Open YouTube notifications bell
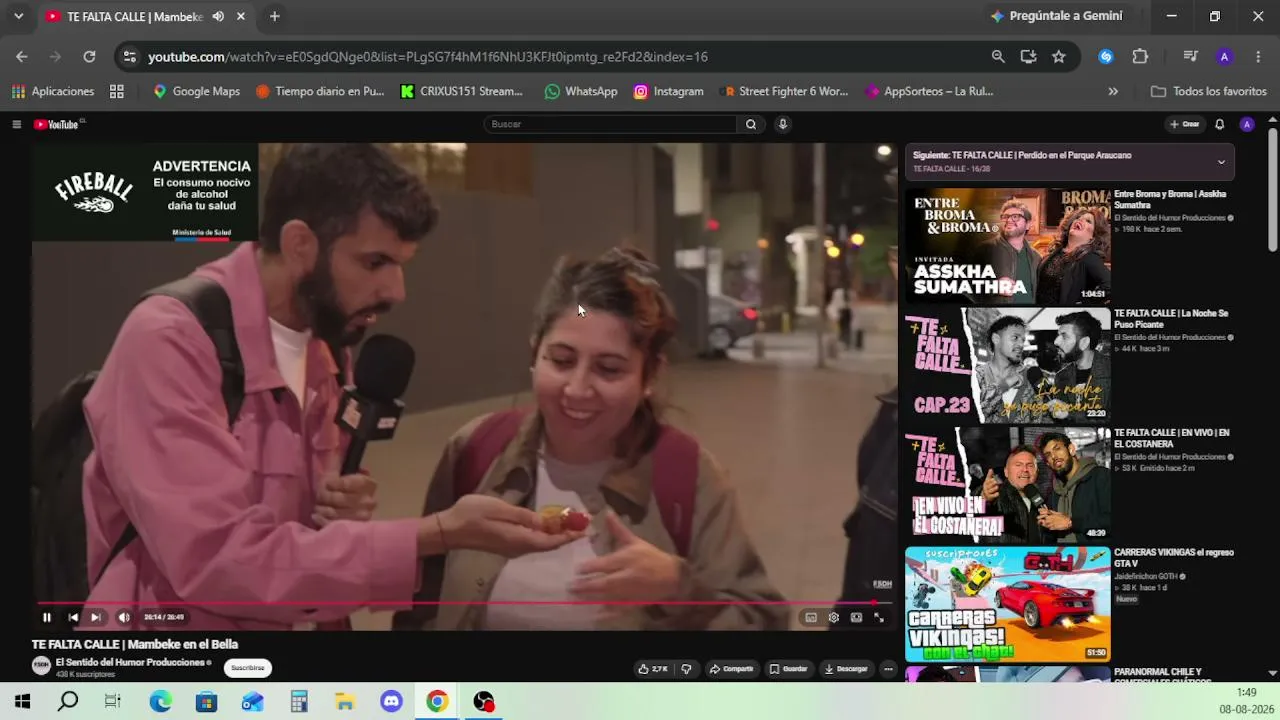 click(1219, 124)
